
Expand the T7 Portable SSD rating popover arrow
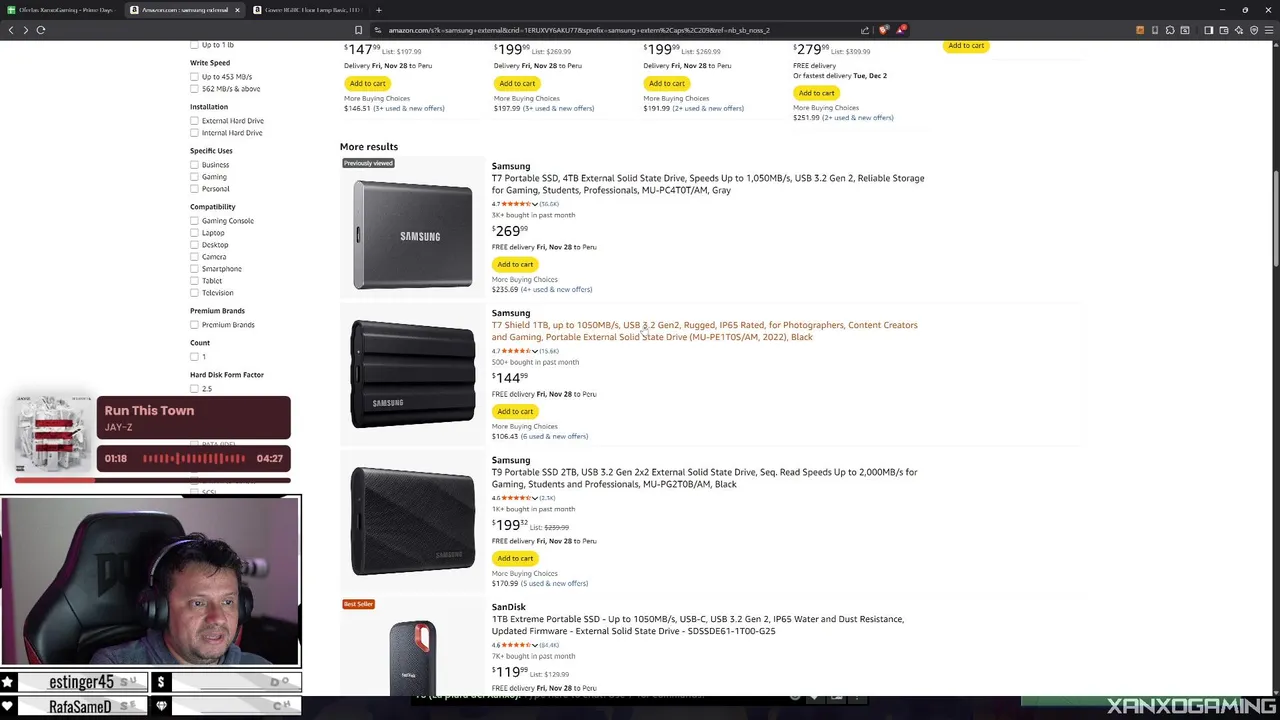click(x=535, y=204)
